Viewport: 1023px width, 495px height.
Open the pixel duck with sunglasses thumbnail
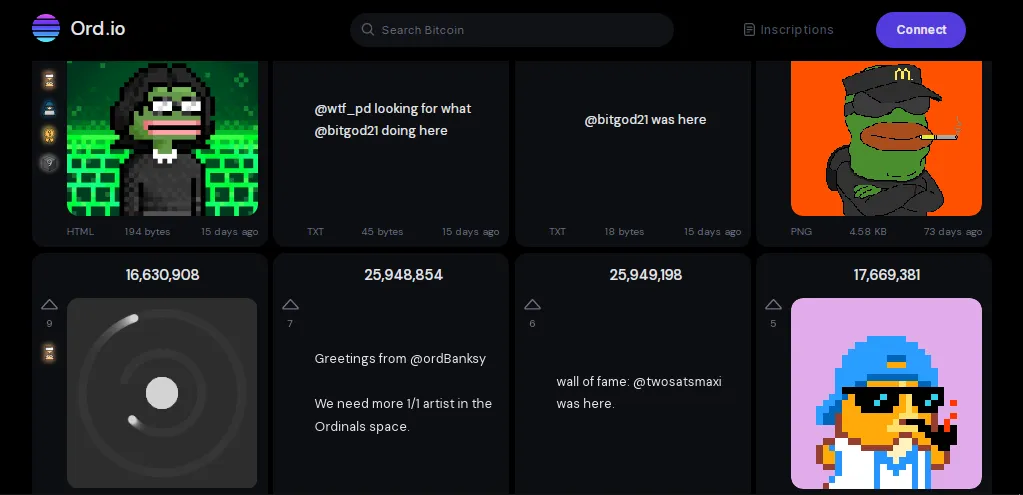point(886,393)
